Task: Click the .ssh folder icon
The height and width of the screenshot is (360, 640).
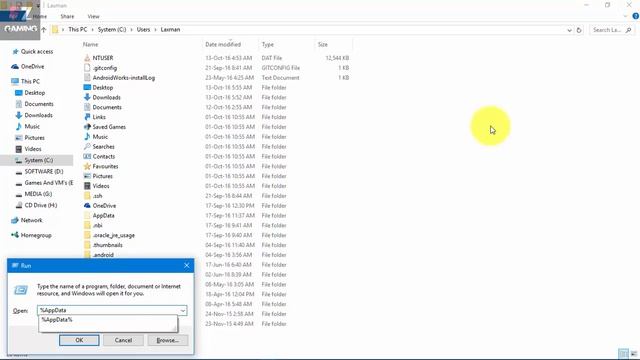Action: pyautogui.click(x=87, y=196)
